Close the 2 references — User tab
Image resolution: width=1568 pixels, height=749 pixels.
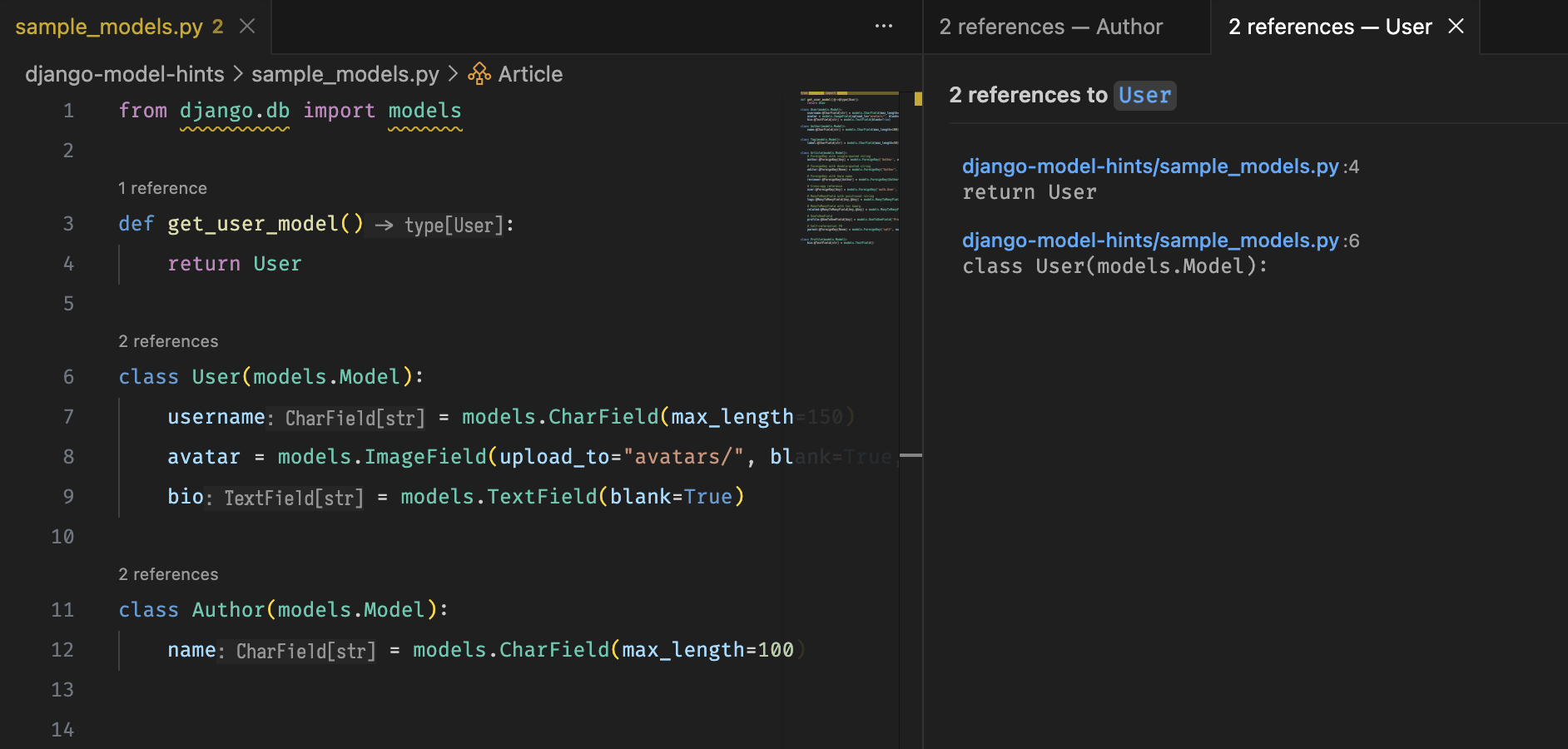pyautogui.click(x=1456, y=27)
